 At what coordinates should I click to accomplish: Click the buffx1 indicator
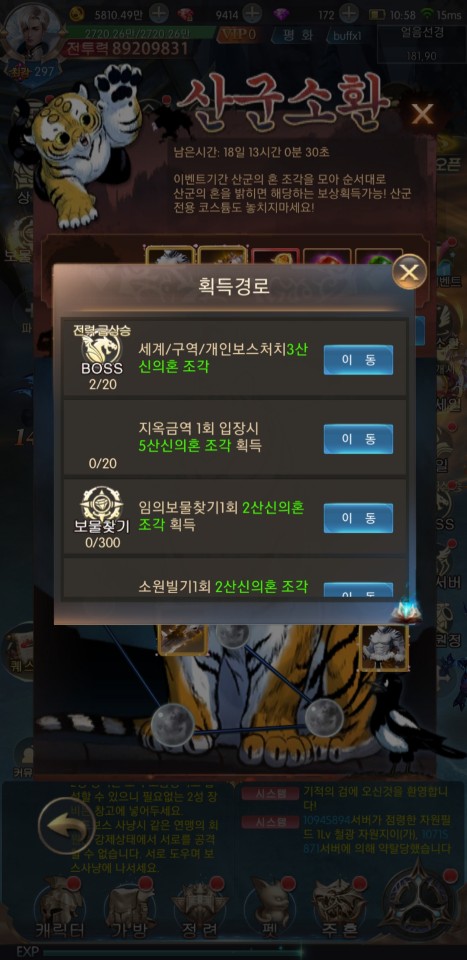[347, 35]
